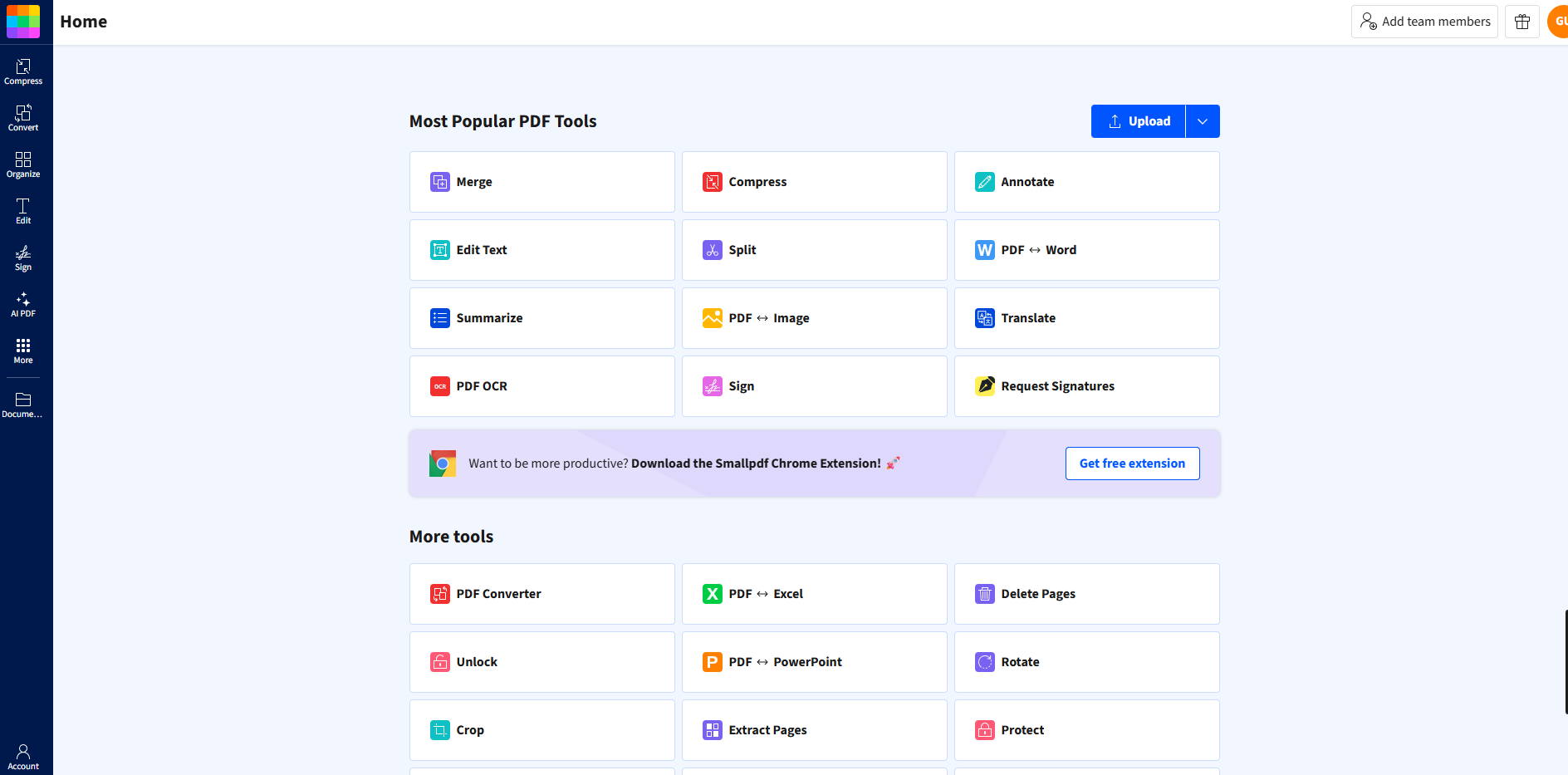Click the 'Crop' label
The height and width of the screenshot is (775, 1568).
(470, 730)
